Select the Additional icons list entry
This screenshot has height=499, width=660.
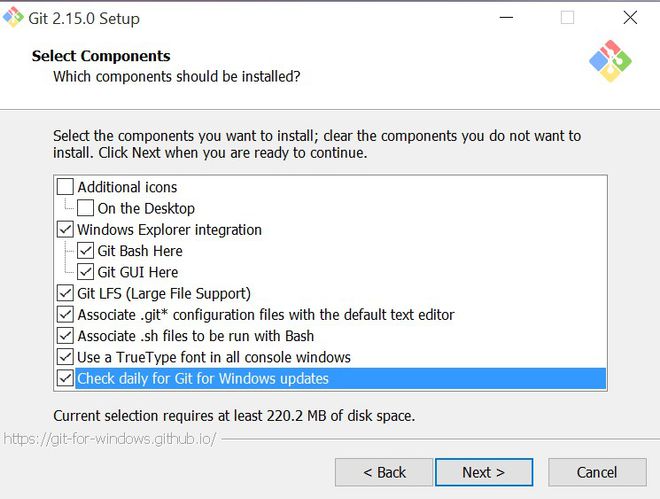pyautogui.click(x=127, y=187)
